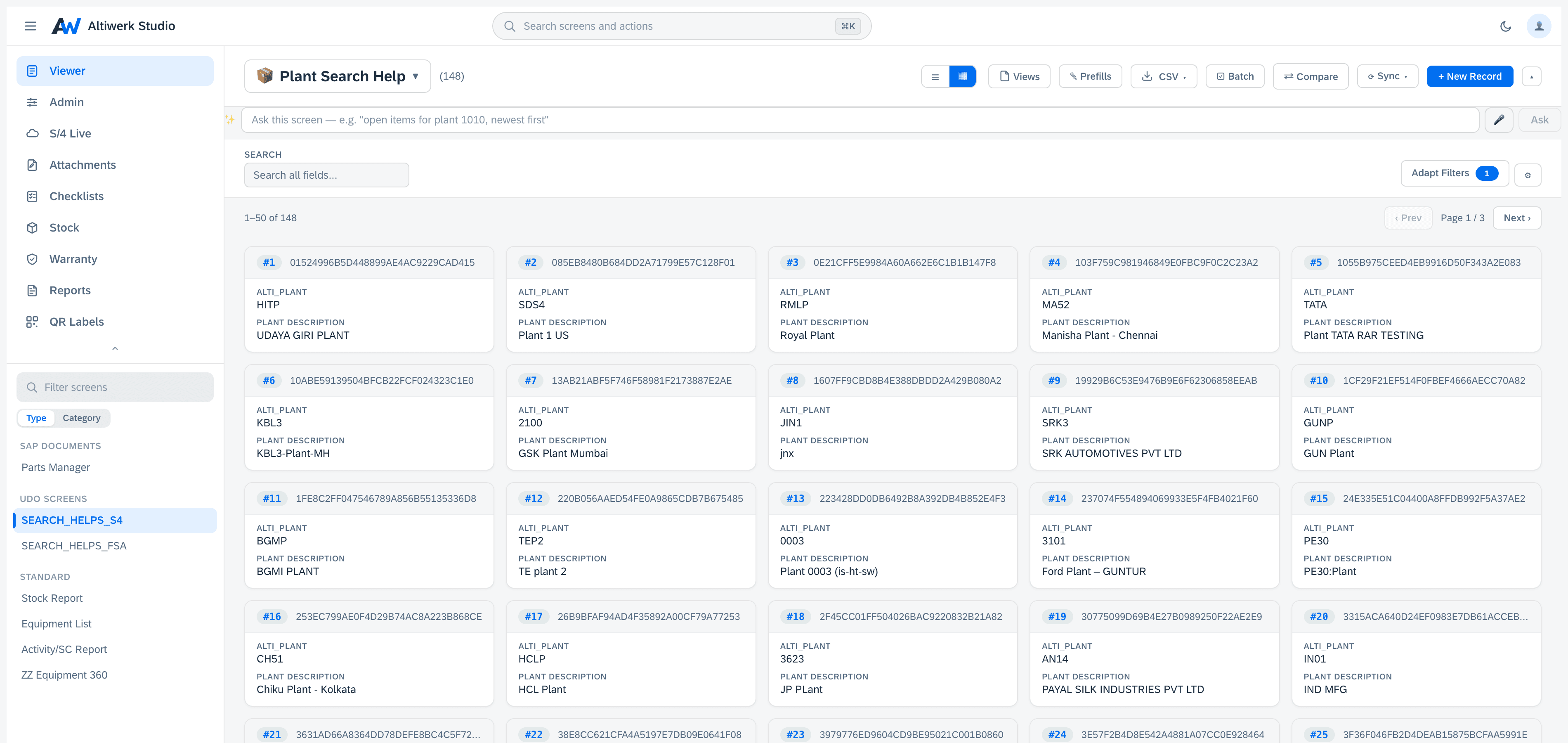1568x743 pixels.
Task: Open Views button
Action: coord(1019,77)
